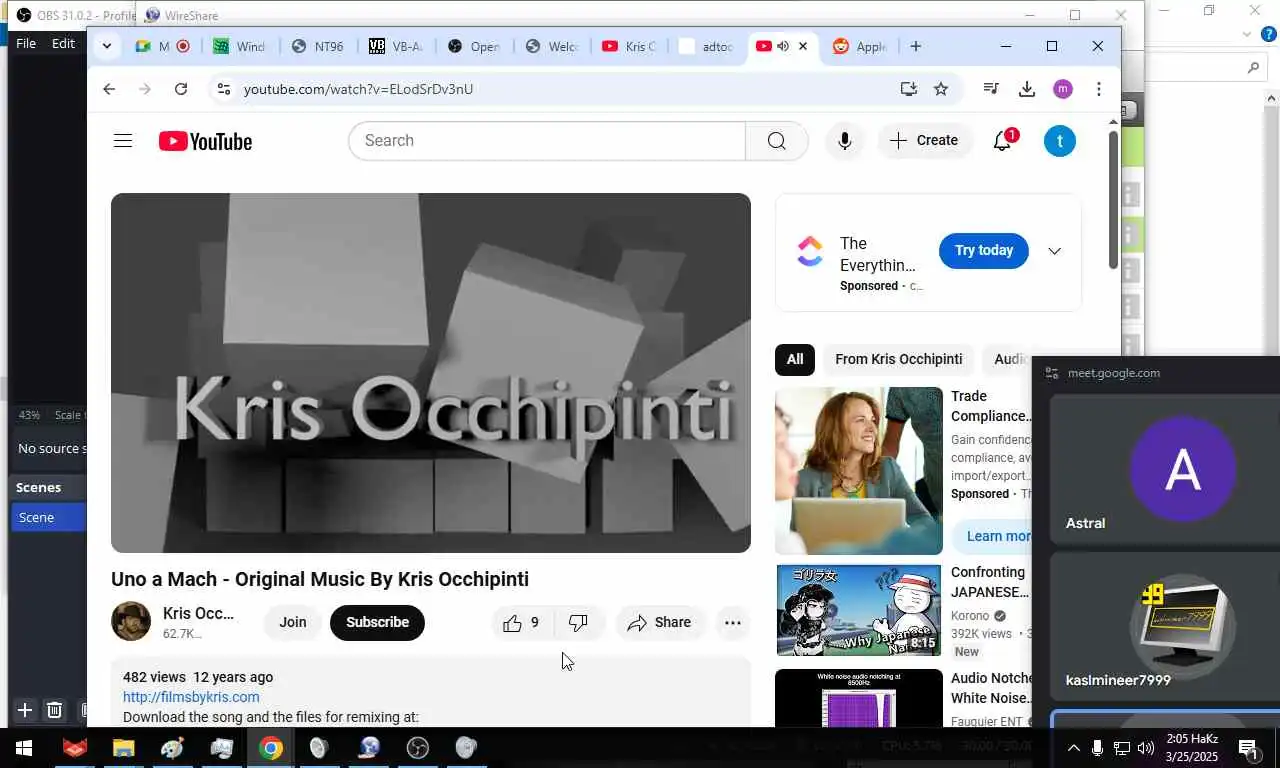Viewport: 1280px width, 768px height.
Task: Open the "Confronting JAPANESE" video thumbnail
Action: (x=859, y=610)
